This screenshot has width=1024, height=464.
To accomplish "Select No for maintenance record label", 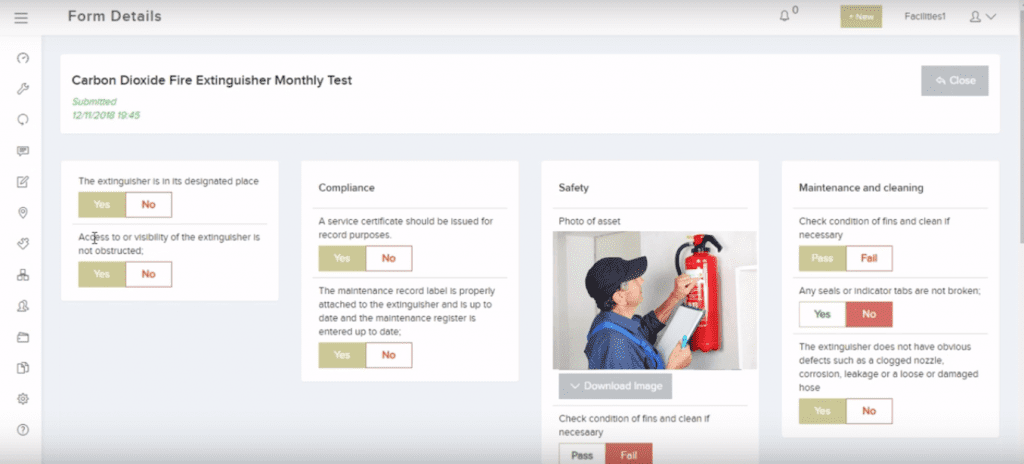I will [x=389, y=355].
